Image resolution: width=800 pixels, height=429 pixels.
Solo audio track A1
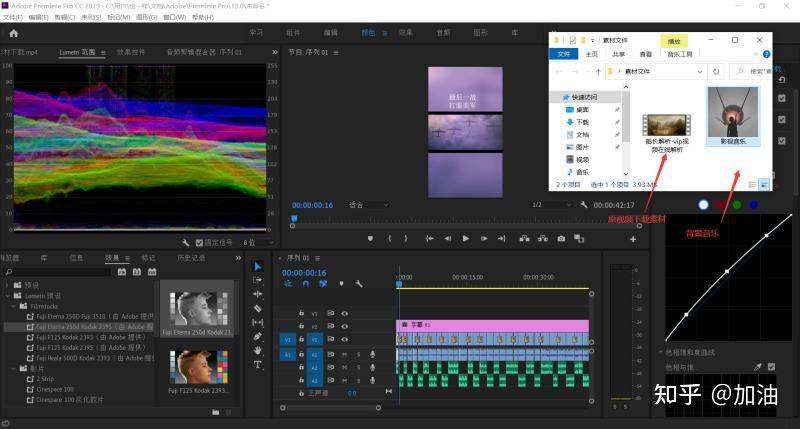click(359, 354)
